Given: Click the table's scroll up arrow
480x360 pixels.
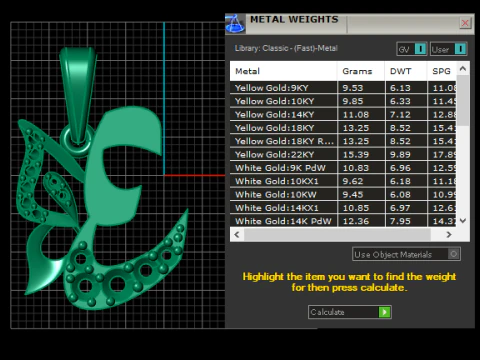Looking at the screenshot, I should (x=463, y=69).
